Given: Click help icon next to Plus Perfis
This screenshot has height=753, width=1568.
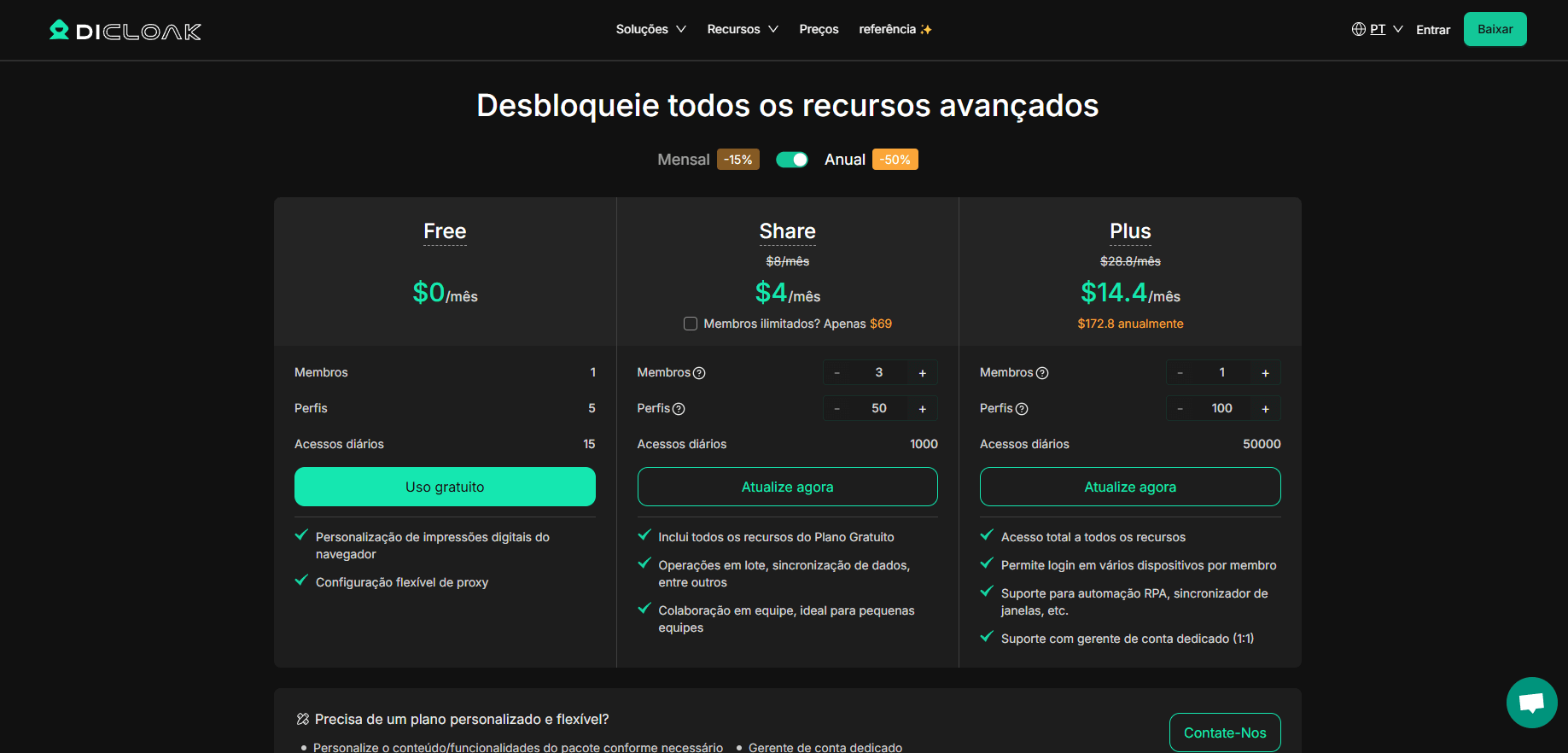Looking at the screenshot, I should [1022, 409].
